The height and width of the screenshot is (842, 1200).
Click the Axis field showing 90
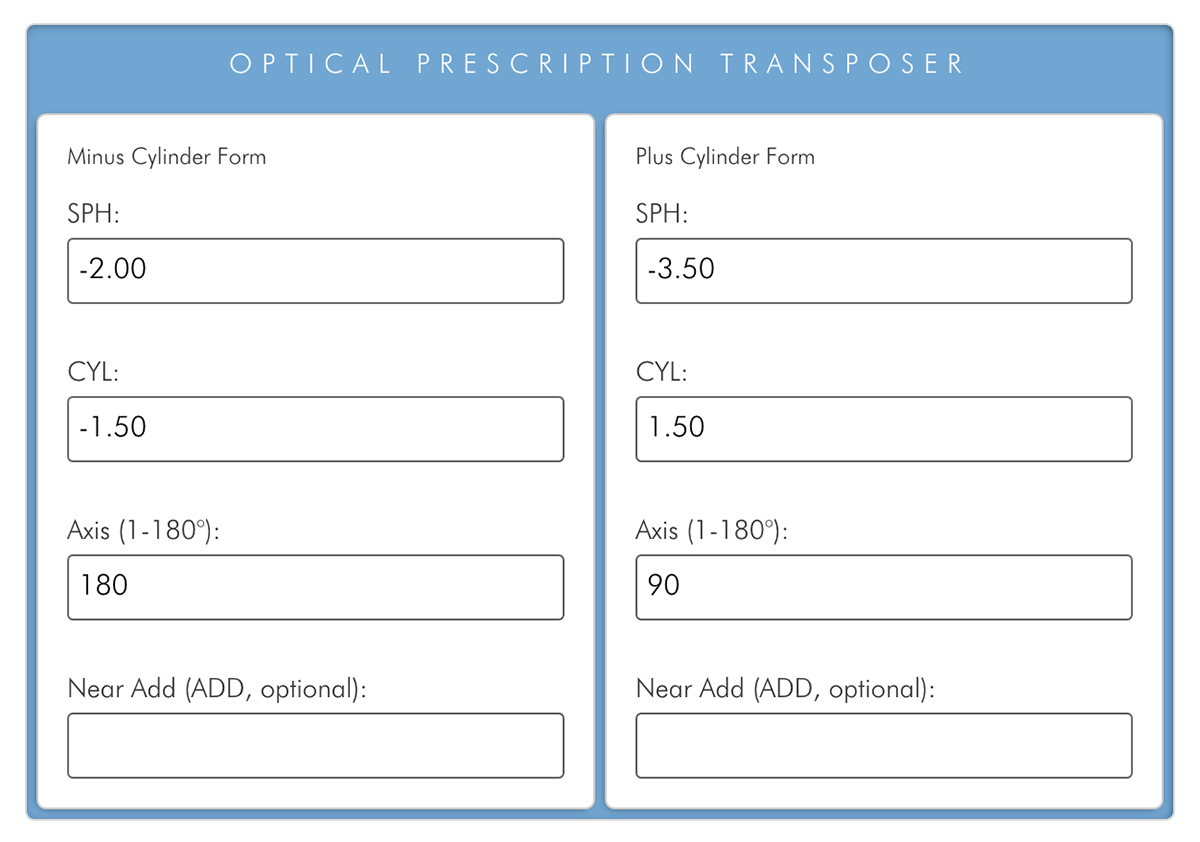883,587
